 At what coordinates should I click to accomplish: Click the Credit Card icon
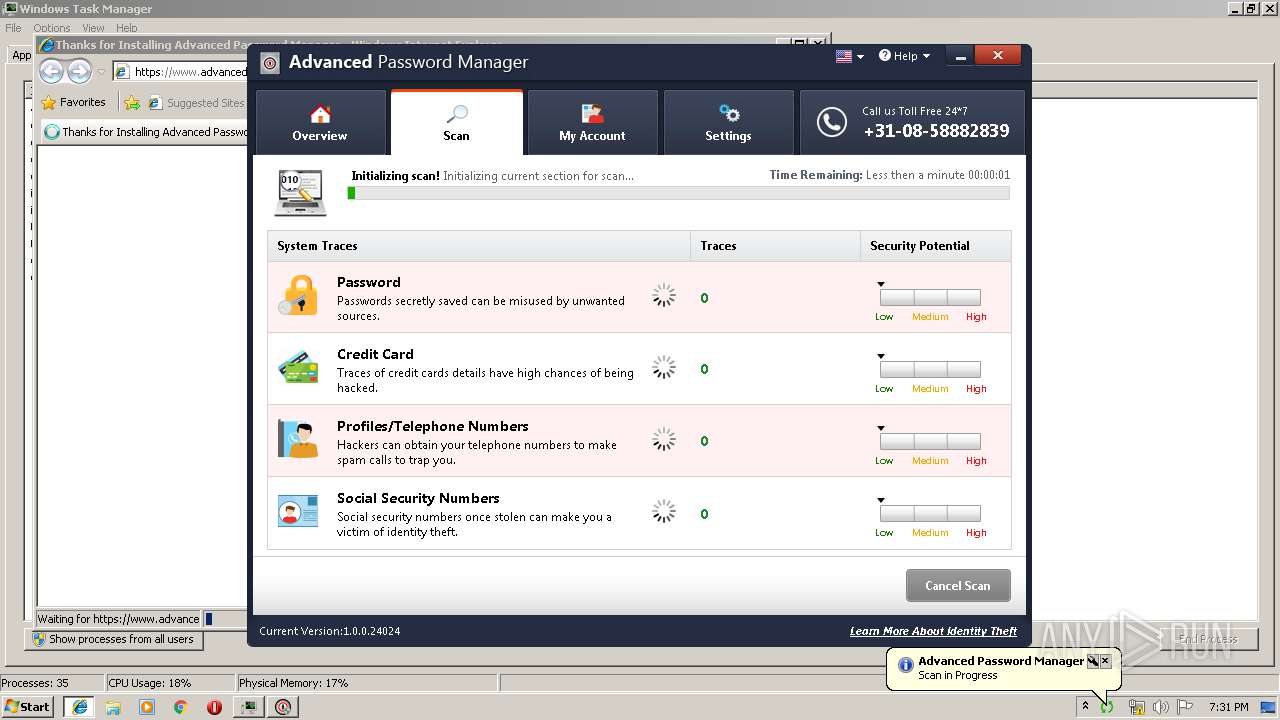[298, 368]
